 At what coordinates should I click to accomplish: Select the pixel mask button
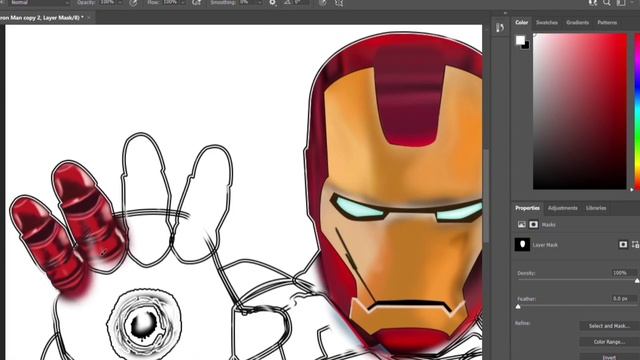[623, 244]
